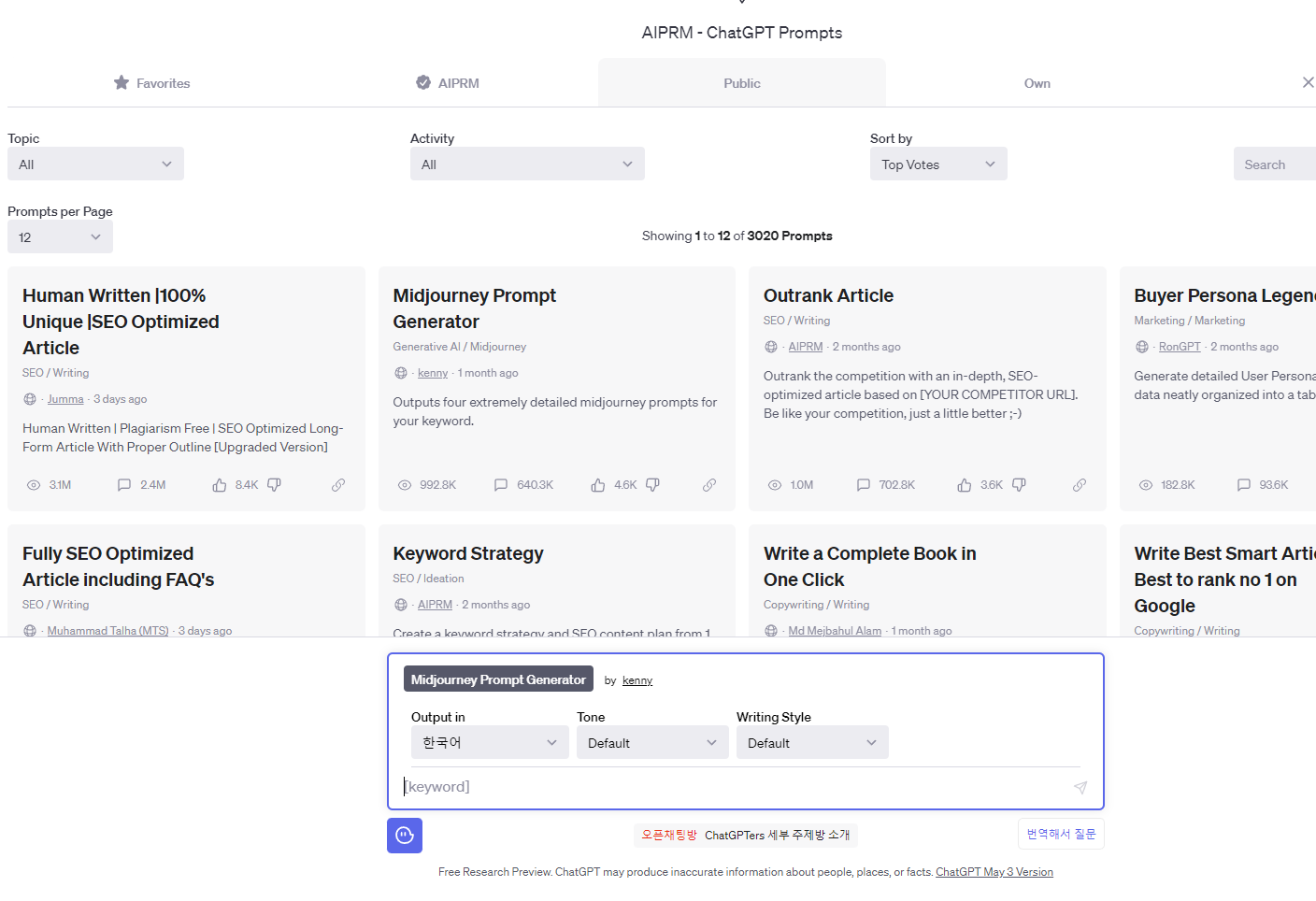Expand the Activity dropdown
1316x901 pixels.
(527, 164)
